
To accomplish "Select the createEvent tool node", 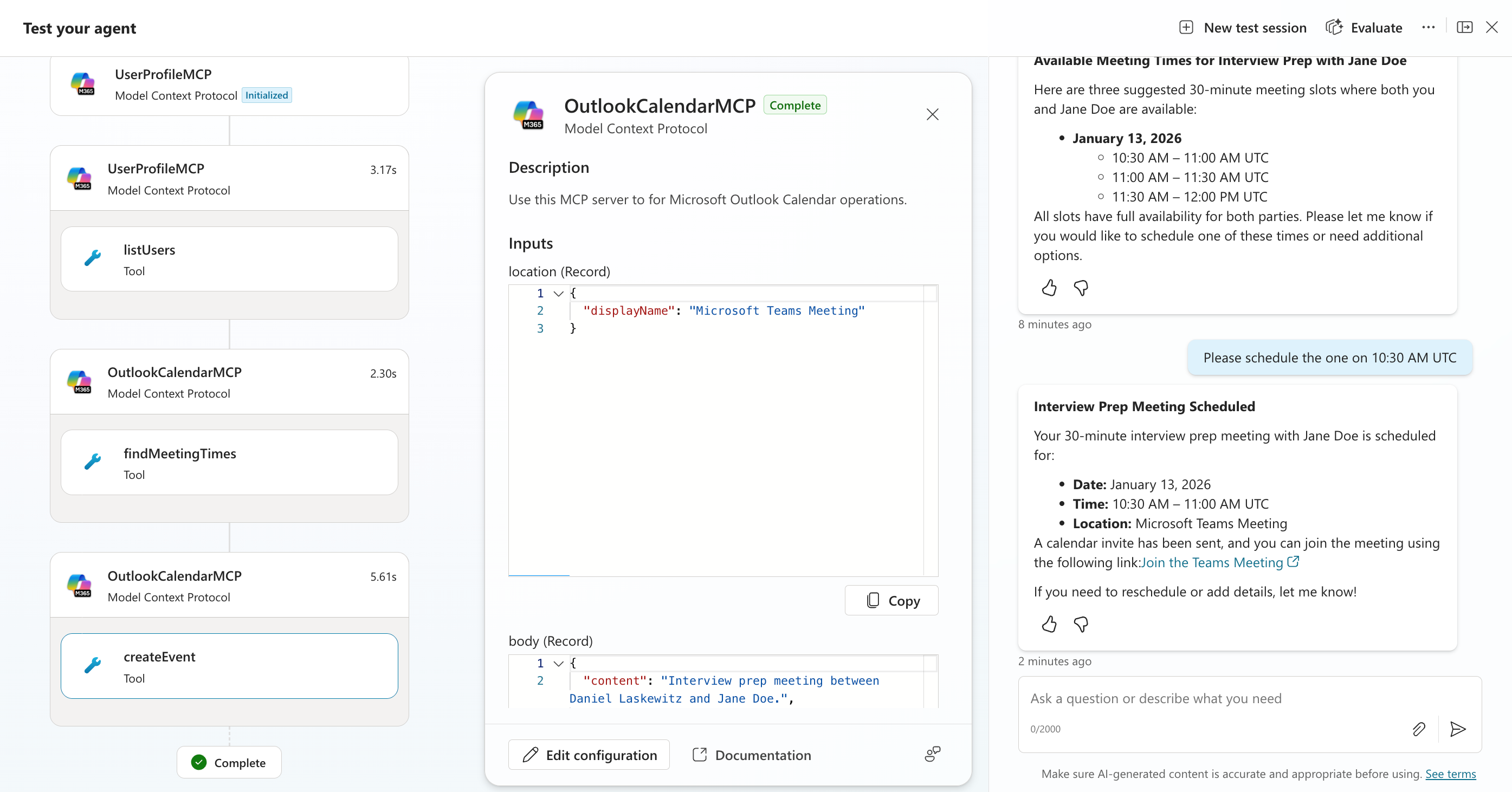I will [x=229, y=666].
